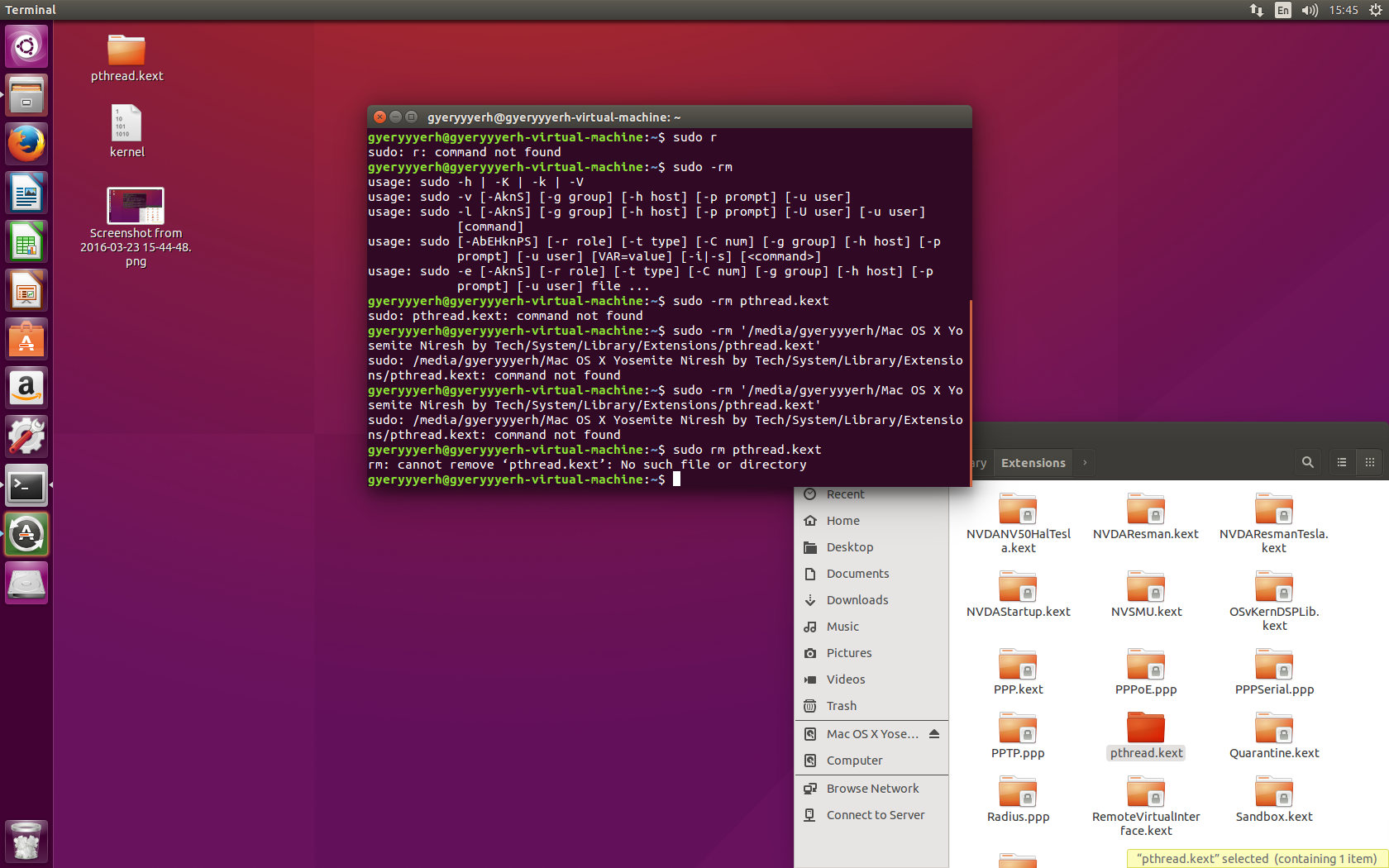Select Radius.ppp folder
The height and width of the screenshot is (868, 1389).
pos(1018,799)
